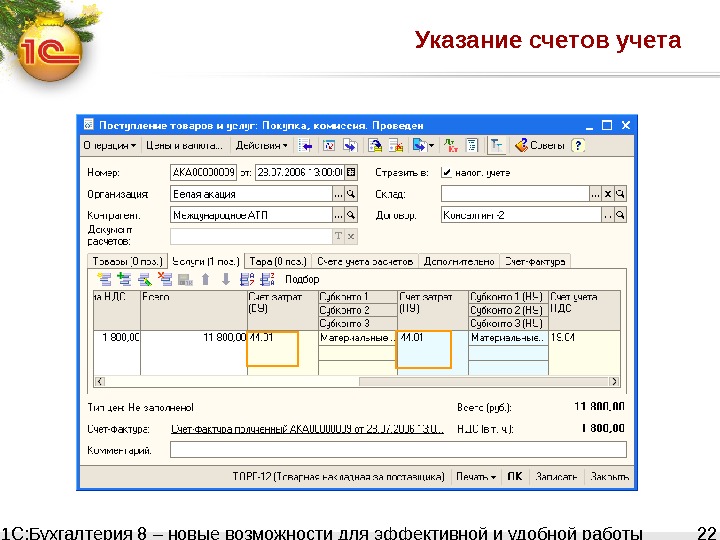Expand the Go To icon's dropdown arrow
This screenshot has width=720, height=540.
point(432,146)
